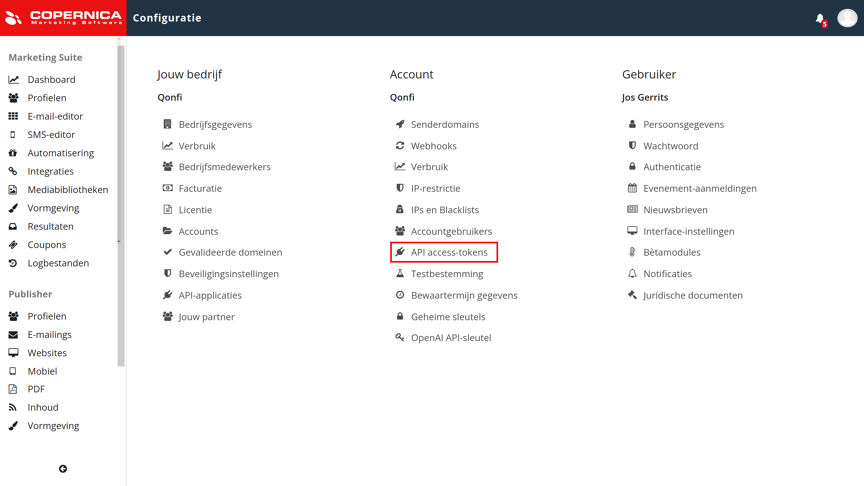The image size is (864, 486).
Task: Open Bedrijfsgegevens
Action: point(215,125)
